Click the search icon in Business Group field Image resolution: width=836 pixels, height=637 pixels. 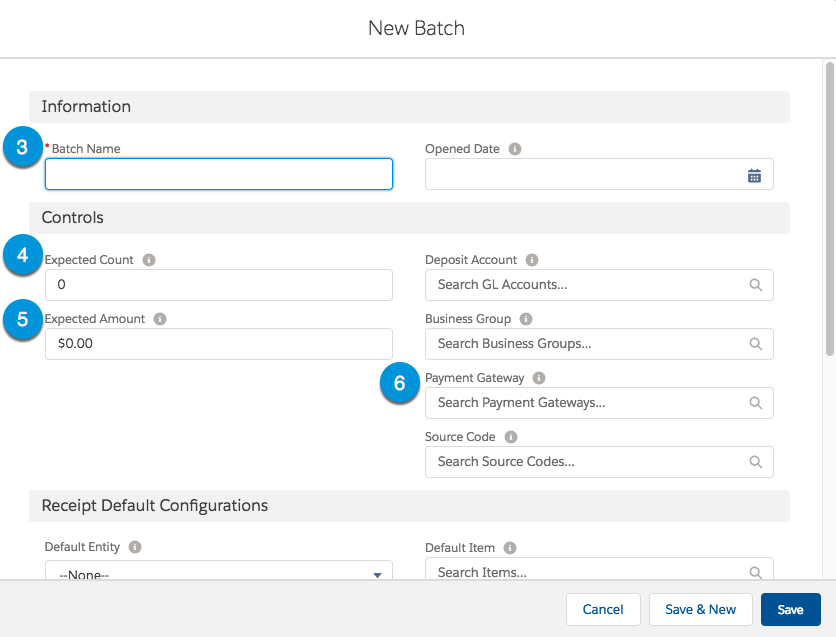coord(756,343)
